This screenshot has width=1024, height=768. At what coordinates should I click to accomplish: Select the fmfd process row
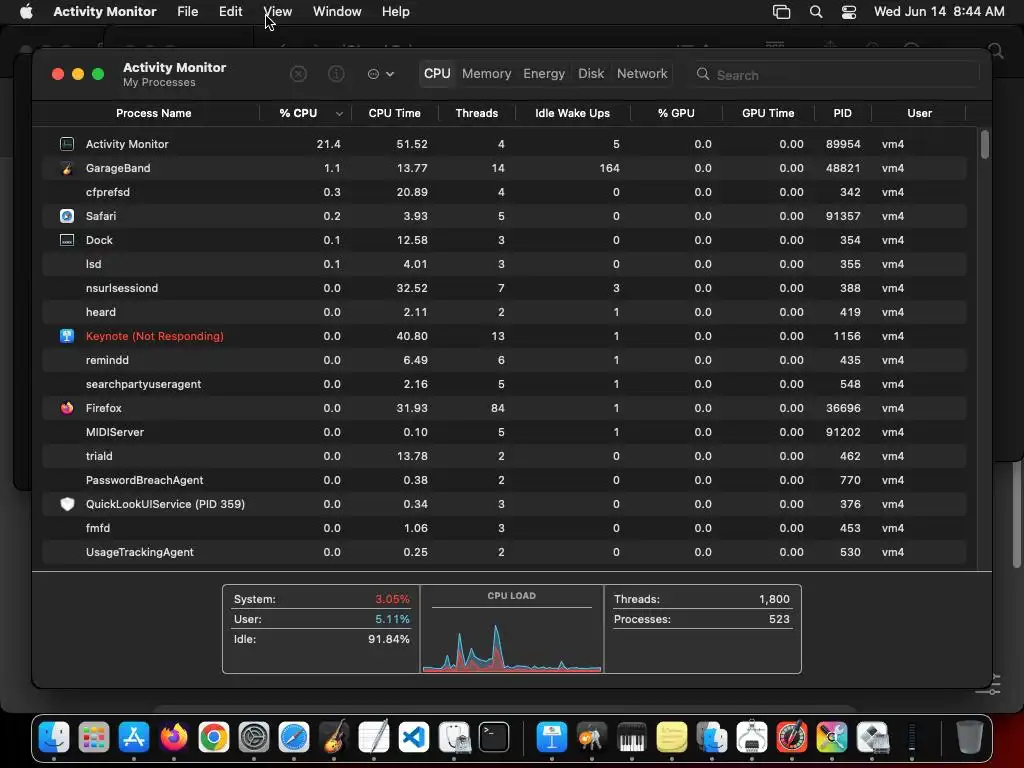coord(504,528)
